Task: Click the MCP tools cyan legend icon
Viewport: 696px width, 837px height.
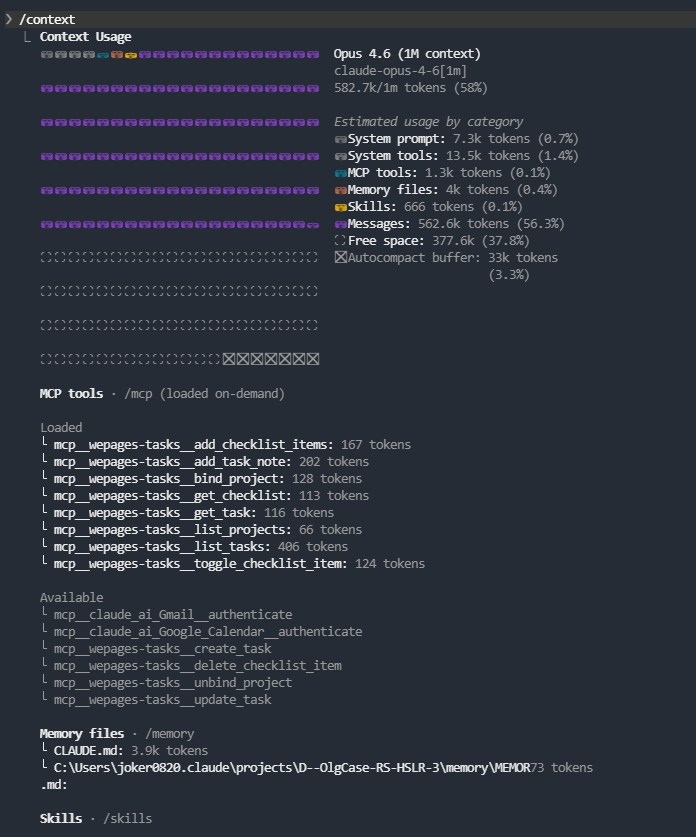Action: click(340, 173)
